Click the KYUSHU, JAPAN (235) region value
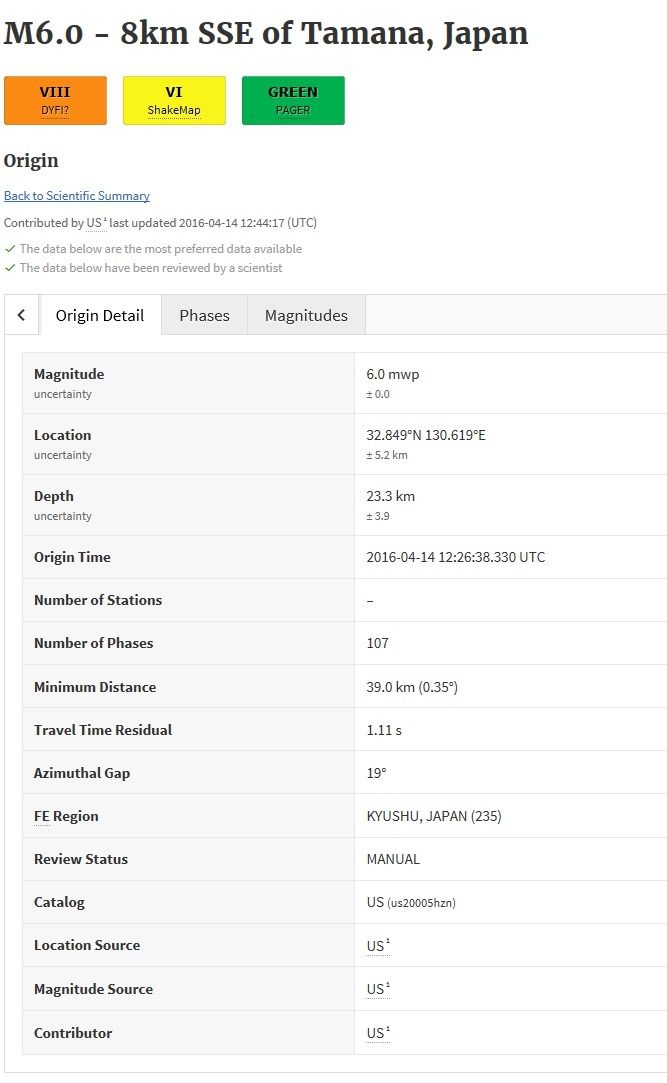 (x=434, y=816)
